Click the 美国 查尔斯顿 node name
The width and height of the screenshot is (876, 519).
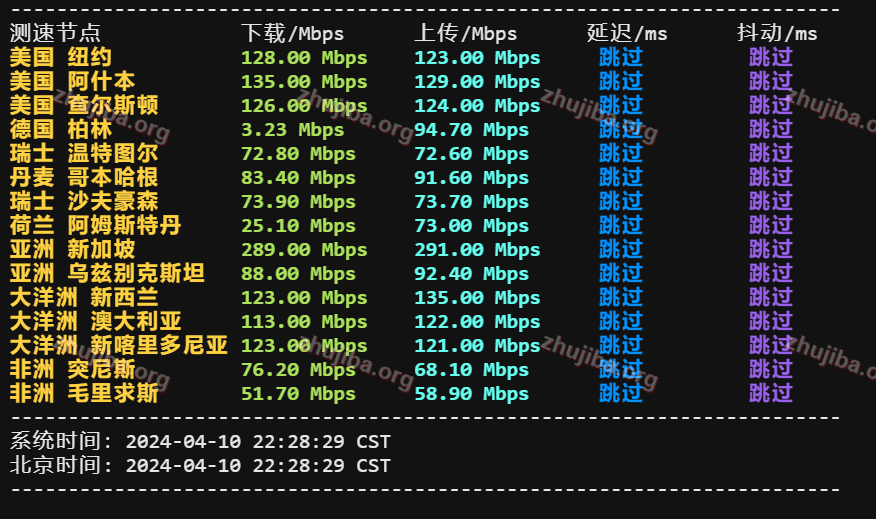click(x=84, y=106)
